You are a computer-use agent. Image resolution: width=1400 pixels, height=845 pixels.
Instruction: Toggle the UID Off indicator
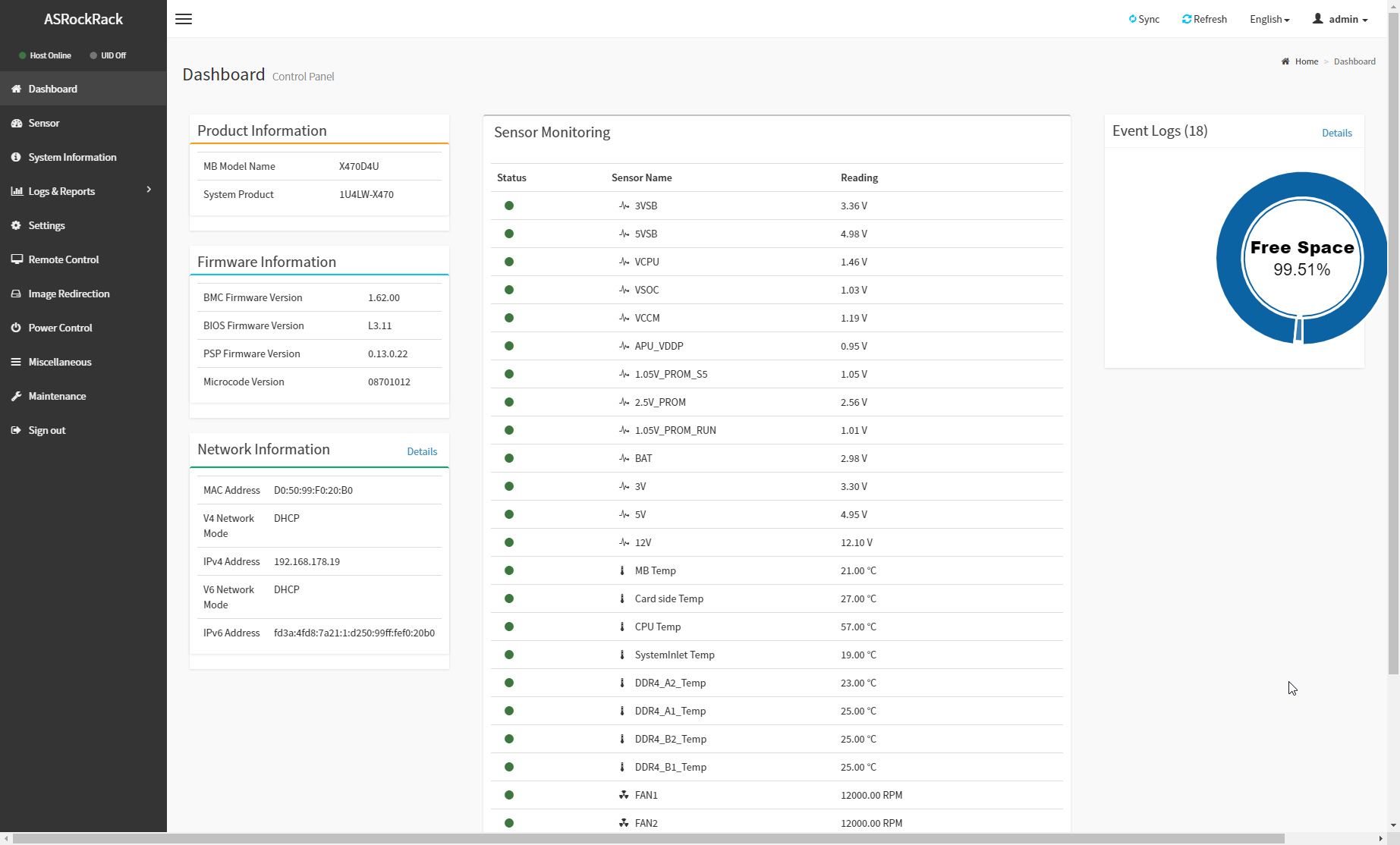pyautogui.click(x=108, y=55)
